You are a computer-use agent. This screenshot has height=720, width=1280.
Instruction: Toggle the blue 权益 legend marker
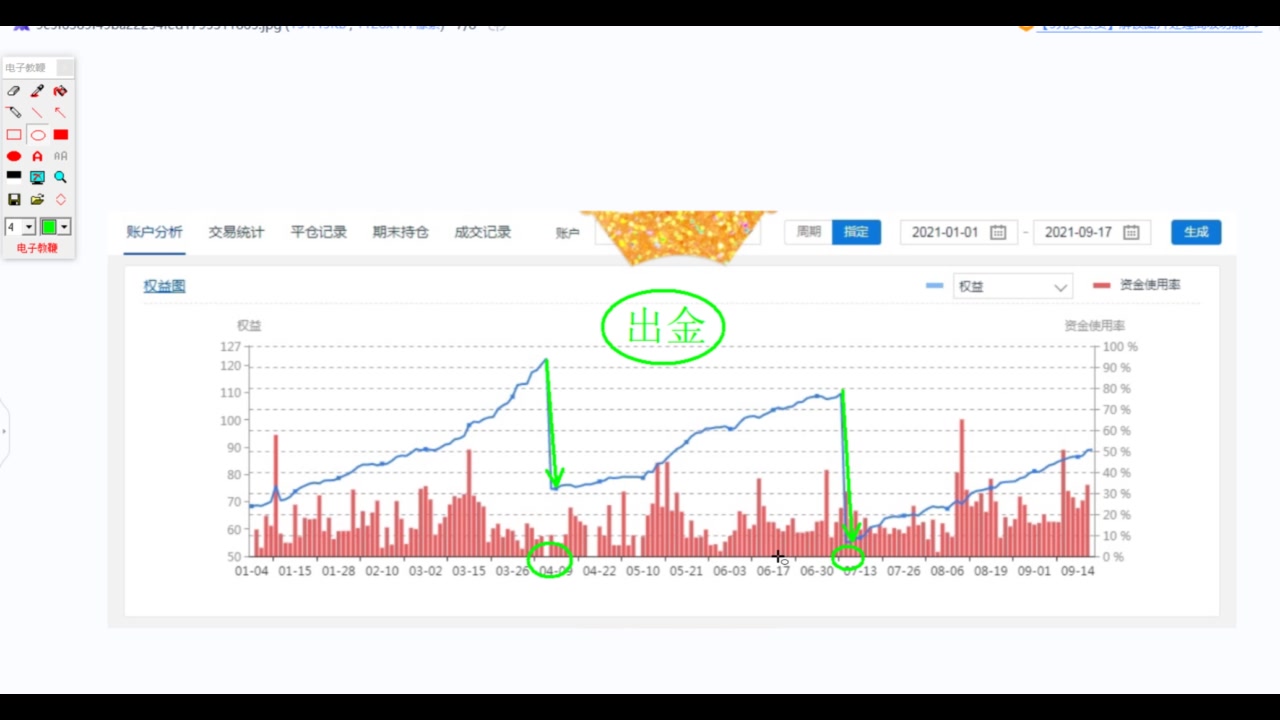coord(934,286)
